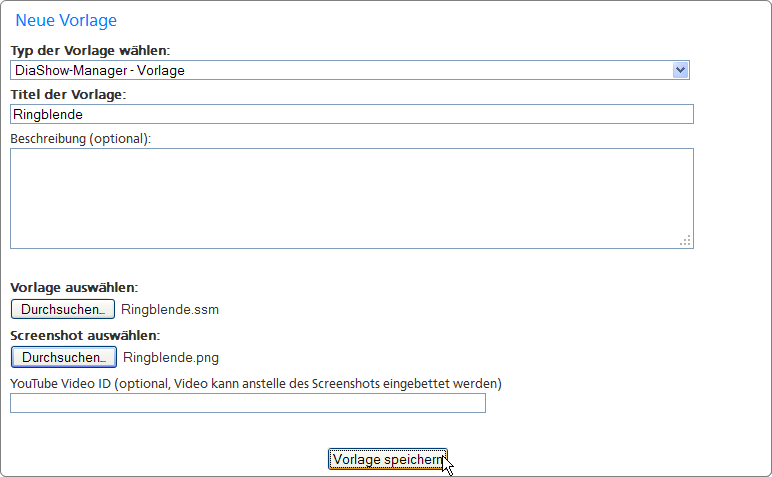The image size is (772, 477).
Task: Focus the YouTube Video ID field
Action: click(x=247, y=403)
